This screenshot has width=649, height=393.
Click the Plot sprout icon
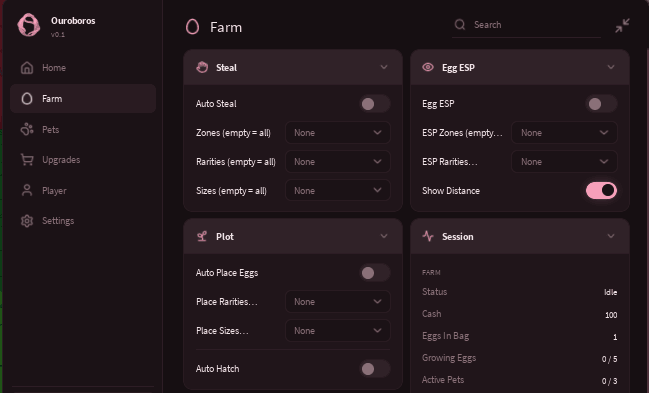tap(202, 236)
